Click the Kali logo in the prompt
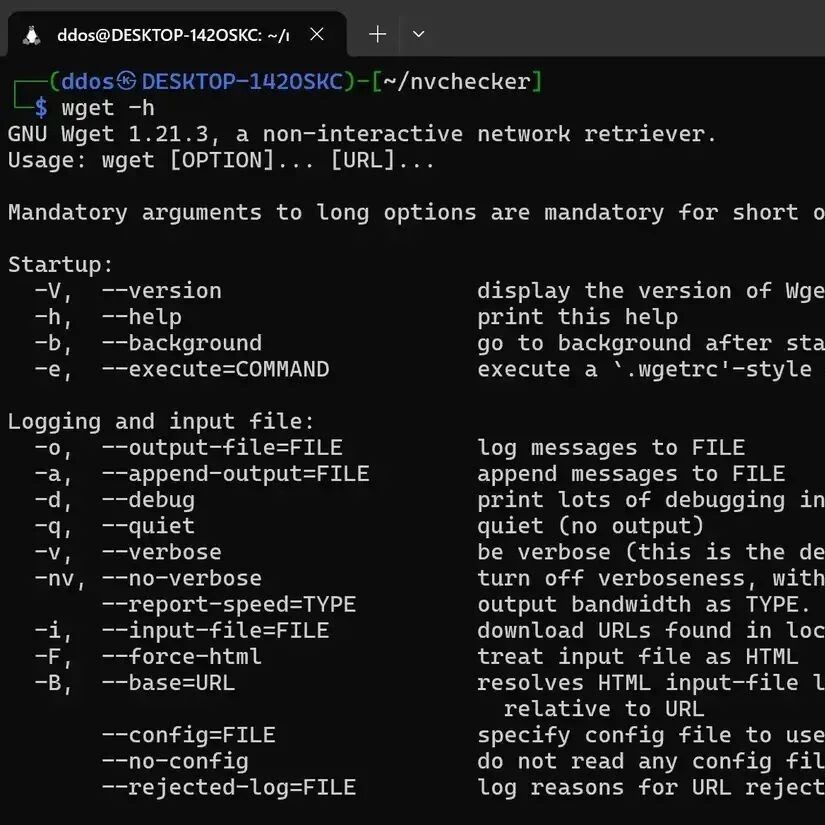The height and width of the screenshot is (825, 825). coord(126,81)
